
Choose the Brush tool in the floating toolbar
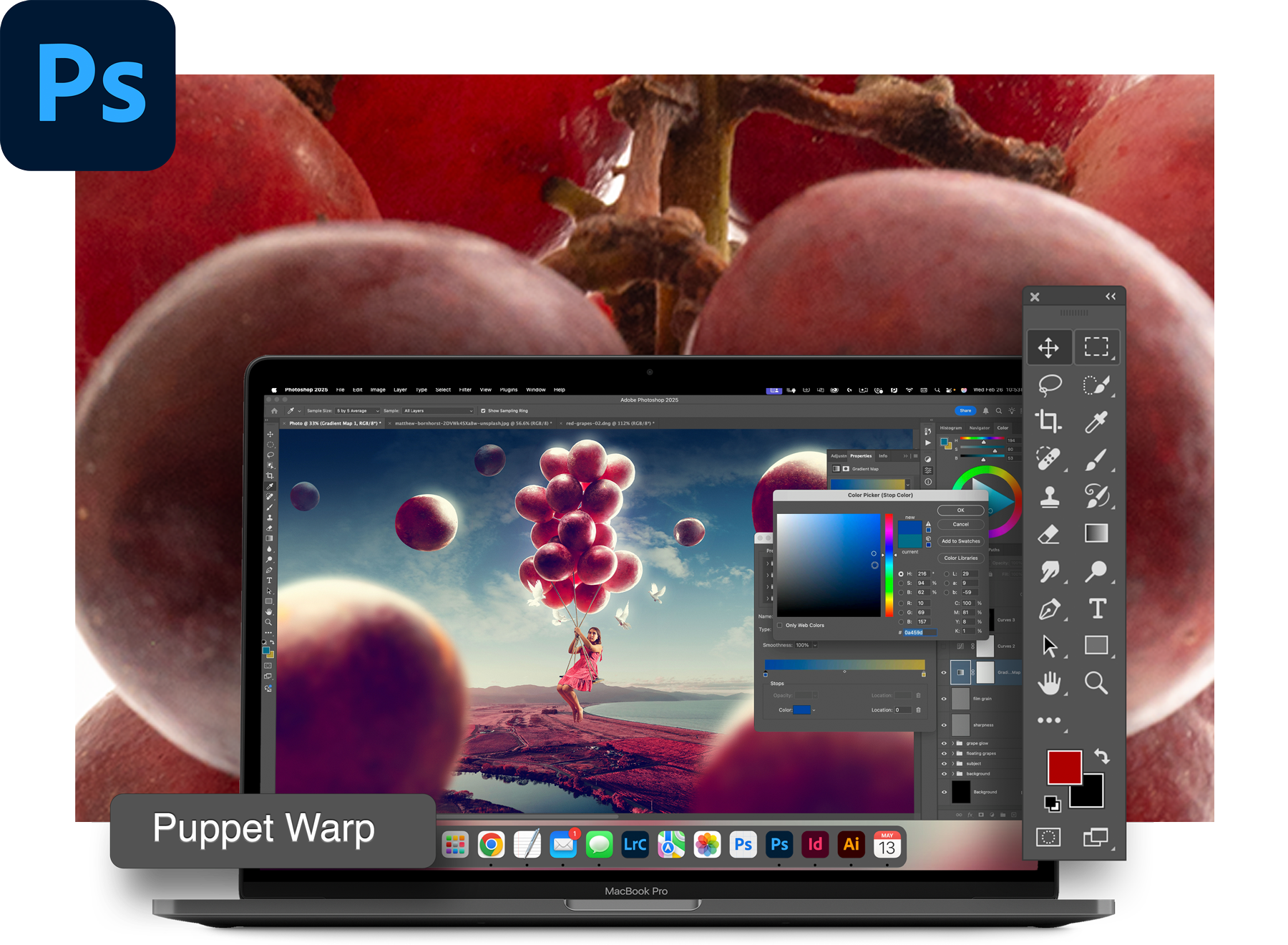[1096, 460]
